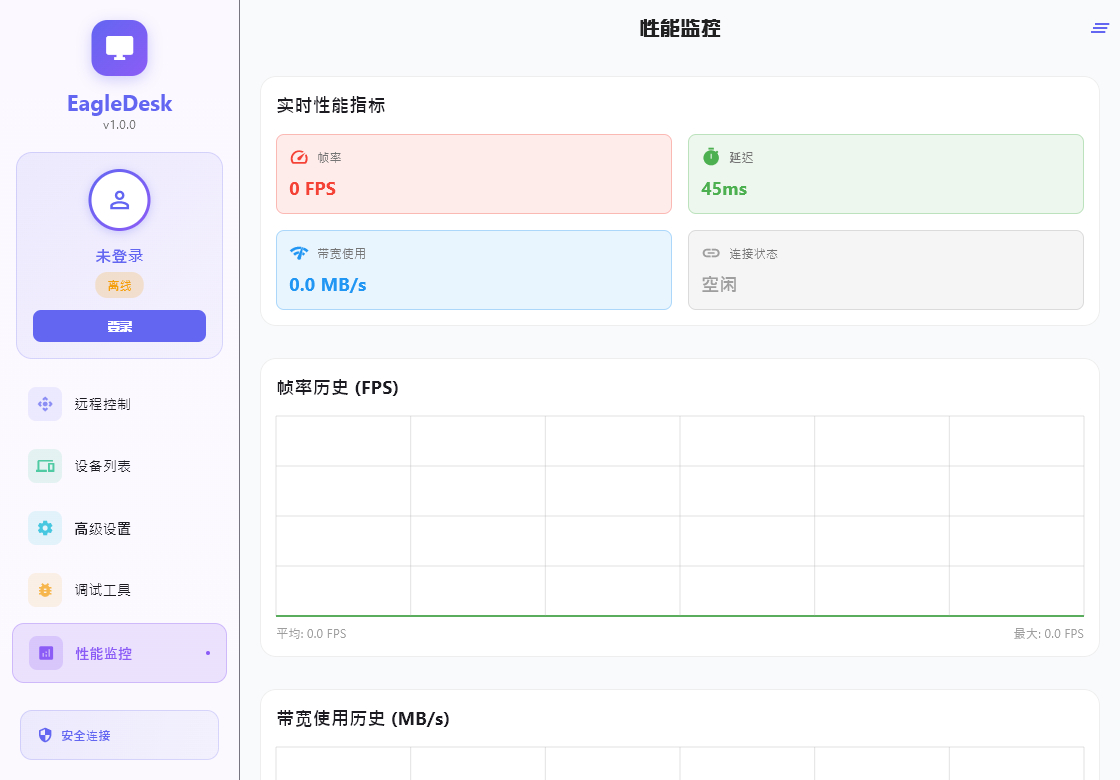
Task: Select the 性能监控 bar-chart icon
Action: coord(44,653)
